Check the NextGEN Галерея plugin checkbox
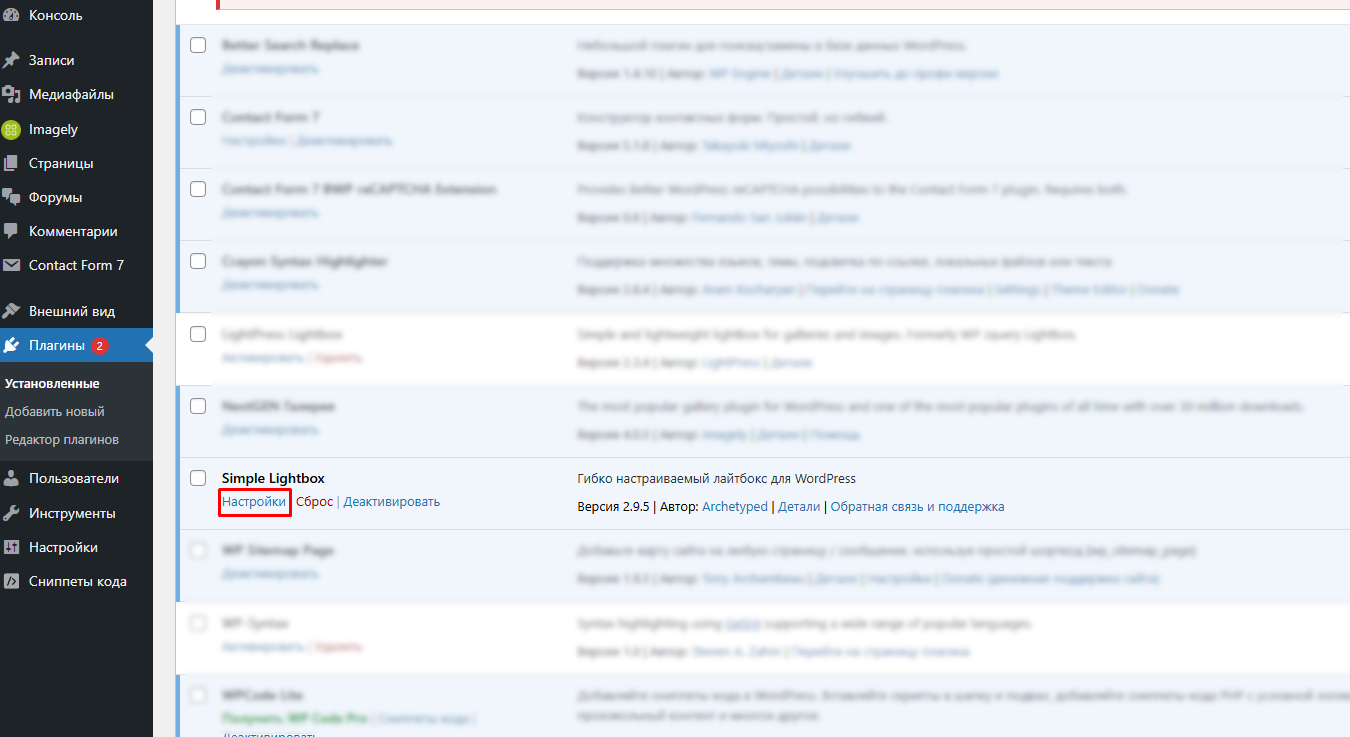 pos(198,406)
